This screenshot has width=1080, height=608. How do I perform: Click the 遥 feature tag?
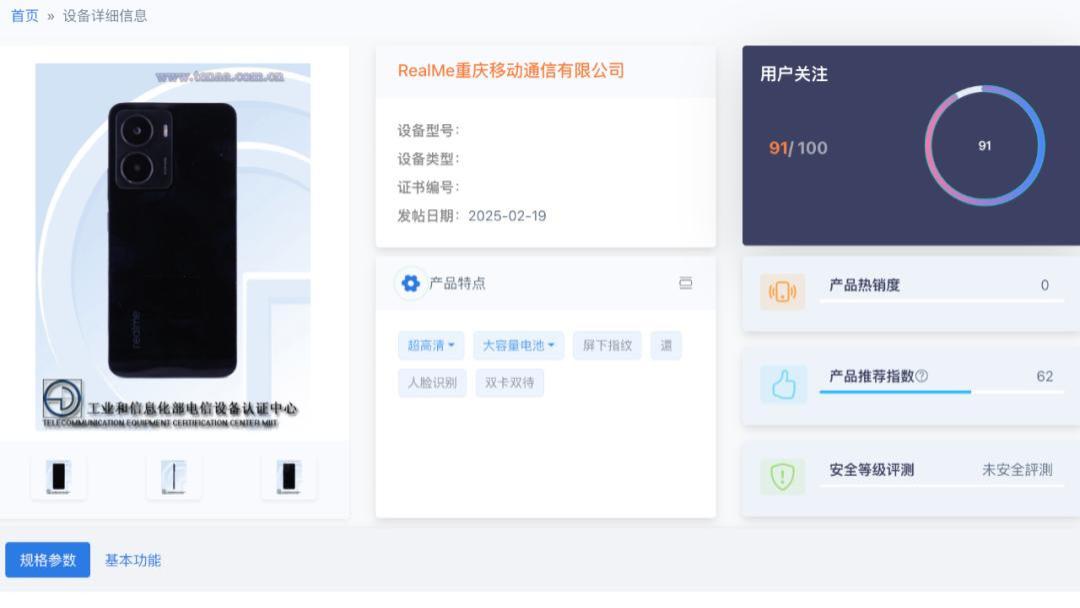pos(666,345)
